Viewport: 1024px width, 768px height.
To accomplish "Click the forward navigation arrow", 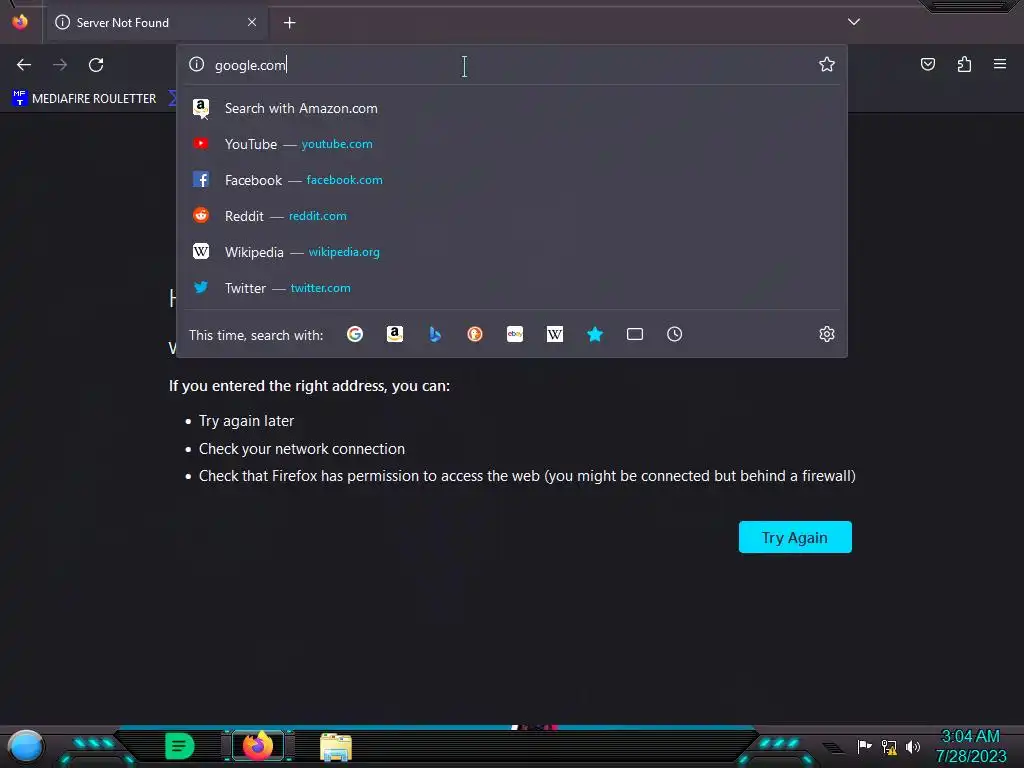I will click(60, 65).
